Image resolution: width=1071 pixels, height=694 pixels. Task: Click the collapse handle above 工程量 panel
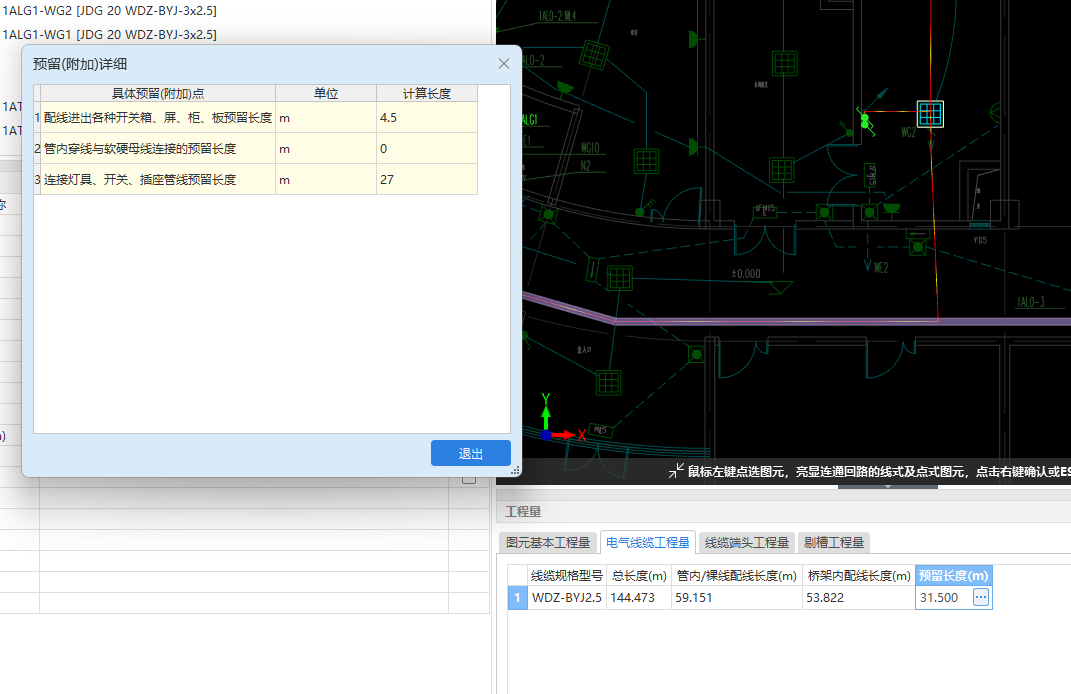pos(887,486)
